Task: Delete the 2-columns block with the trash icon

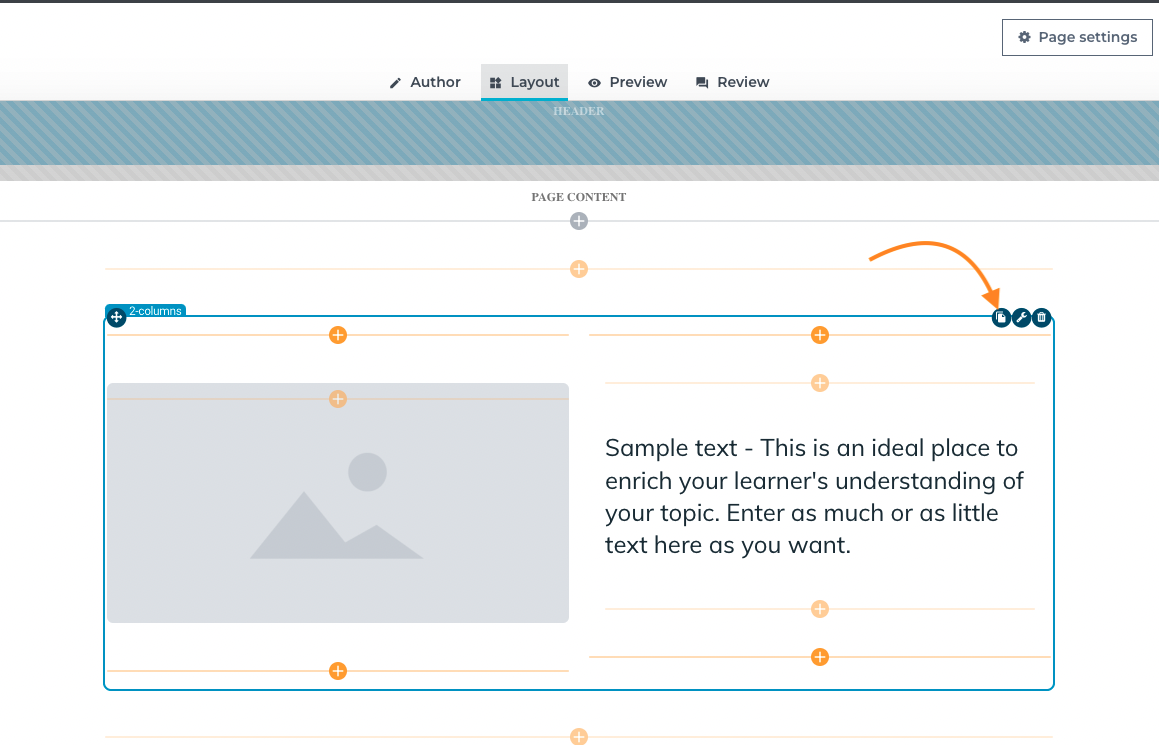Action: point(1041,318)
